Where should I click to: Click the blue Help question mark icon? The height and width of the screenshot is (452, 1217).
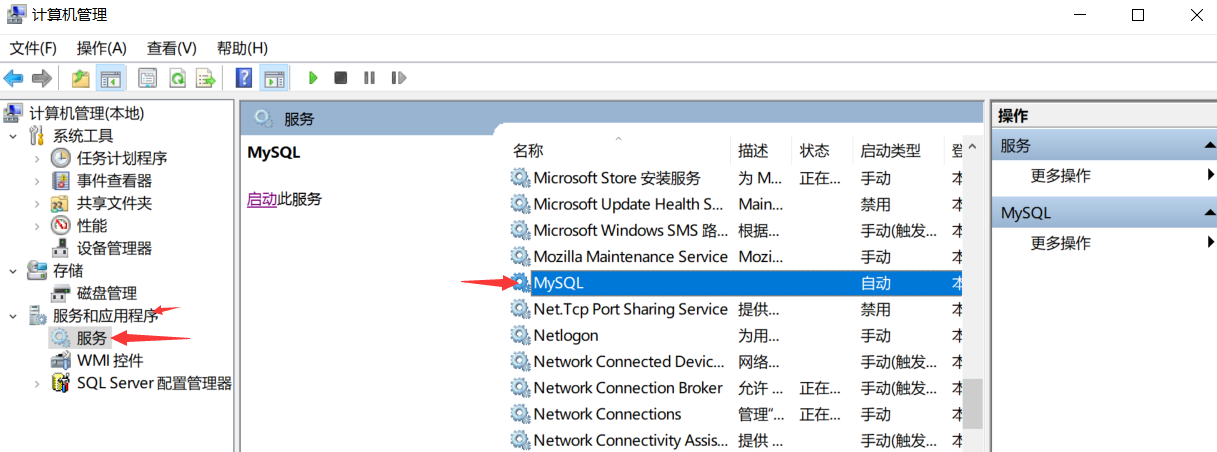pos(244,78)
